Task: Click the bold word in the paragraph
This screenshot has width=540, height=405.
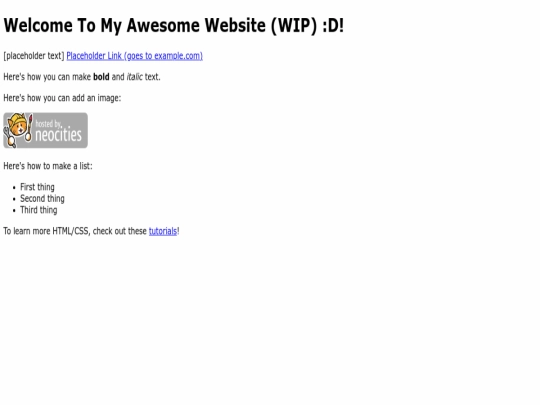Action: point(101,77)
